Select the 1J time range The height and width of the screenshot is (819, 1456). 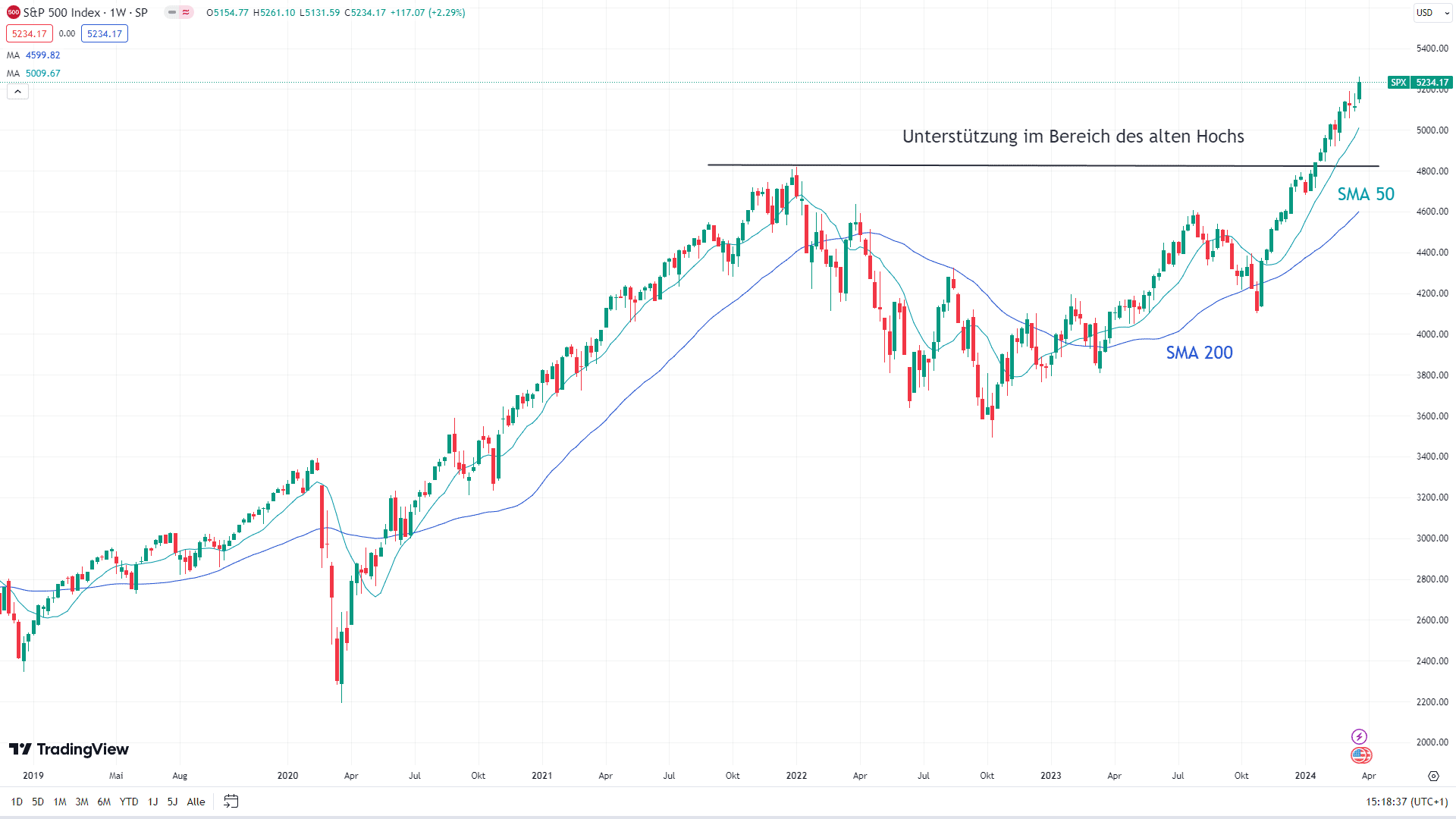(152, 802)
